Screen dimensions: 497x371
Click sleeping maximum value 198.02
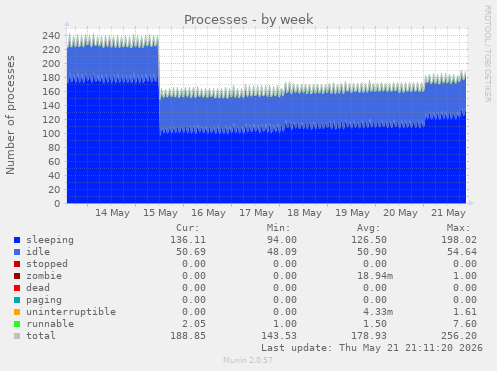pyautogui.click(x=459, y=240)
